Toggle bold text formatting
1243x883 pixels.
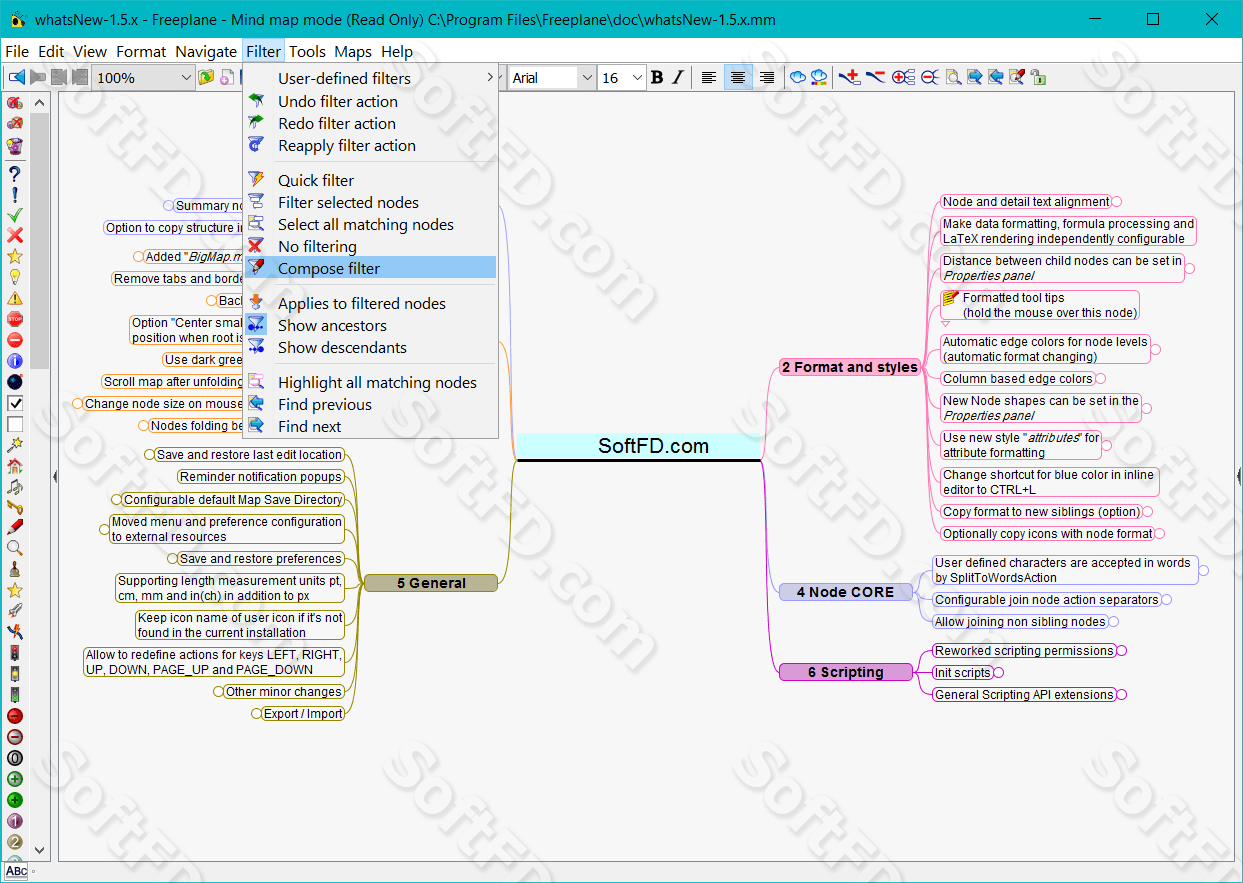click(657, 77)
